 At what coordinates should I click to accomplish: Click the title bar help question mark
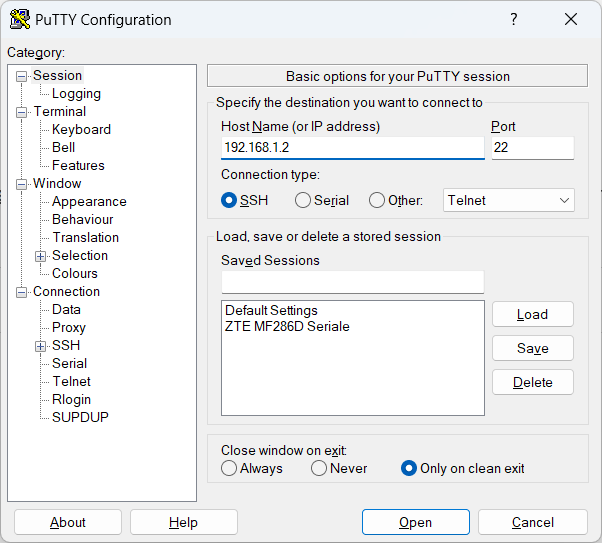(514, 20)
